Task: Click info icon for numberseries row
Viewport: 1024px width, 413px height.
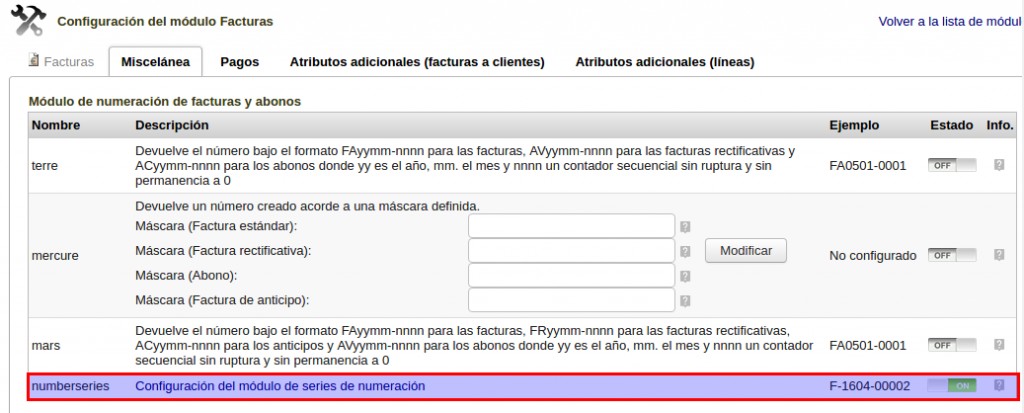Action: click(x=998, y=385)
